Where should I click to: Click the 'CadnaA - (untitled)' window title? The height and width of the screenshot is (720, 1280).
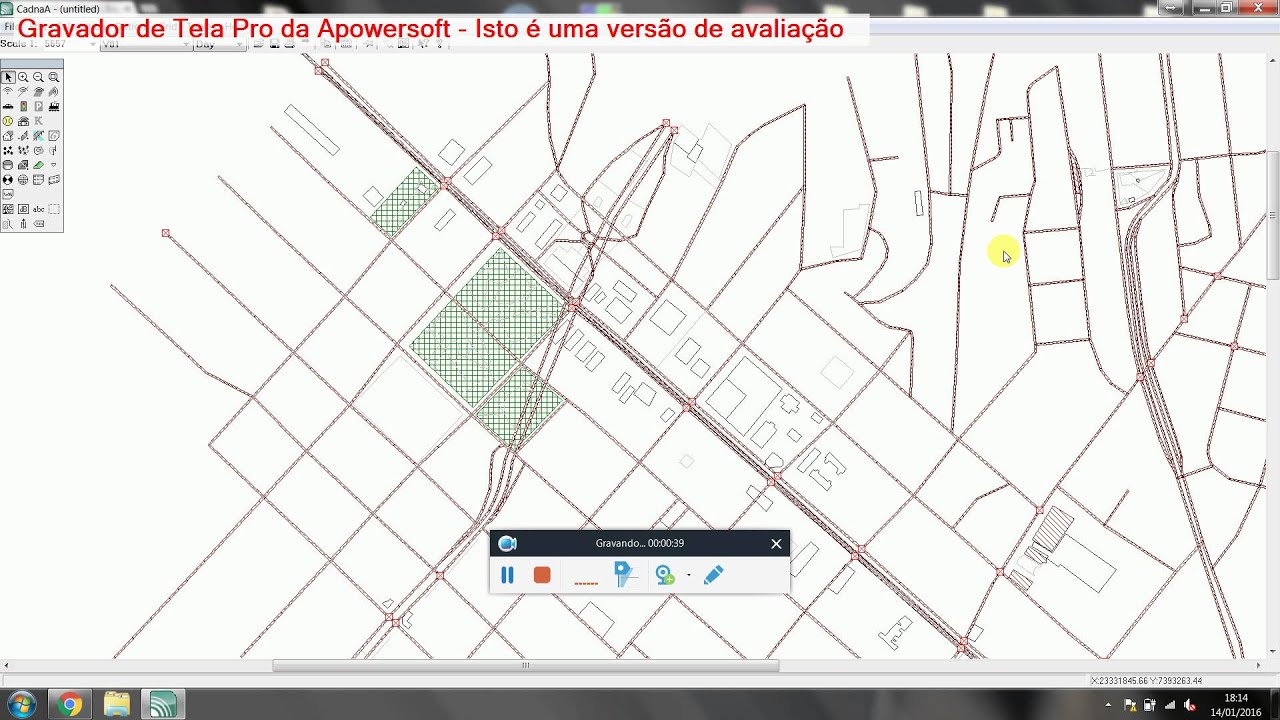click(58, 8)
